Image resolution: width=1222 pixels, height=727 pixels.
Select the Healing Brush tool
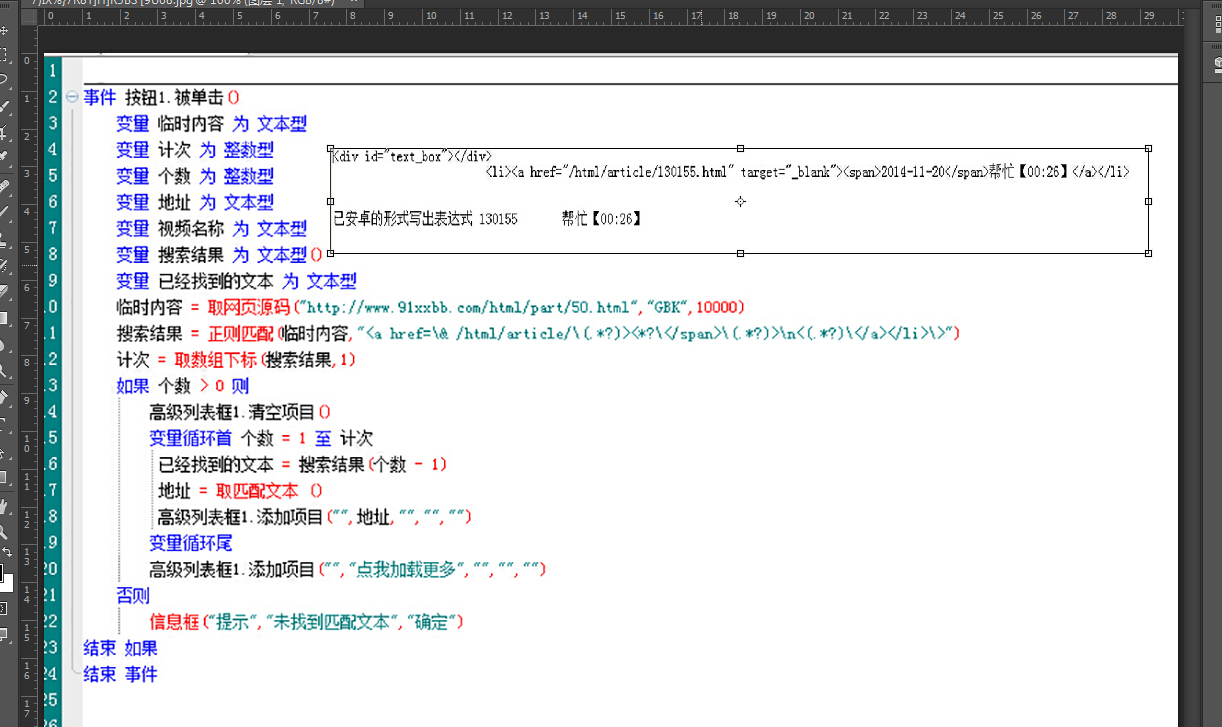pos(4,187)
